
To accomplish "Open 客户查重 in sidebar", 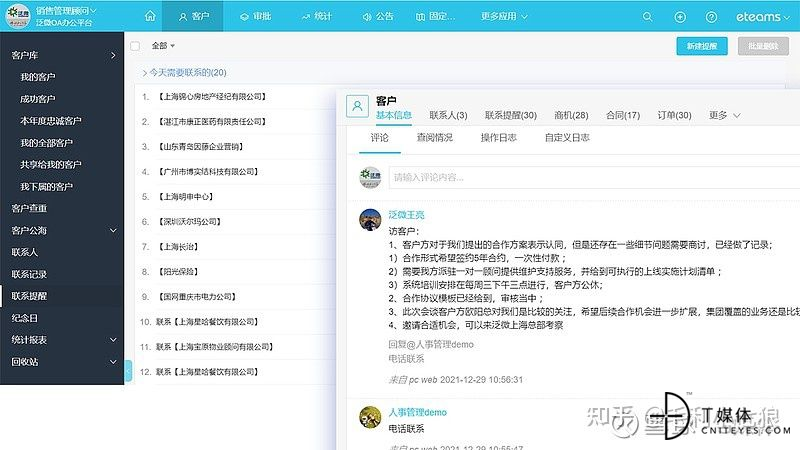I will (29, 208).
